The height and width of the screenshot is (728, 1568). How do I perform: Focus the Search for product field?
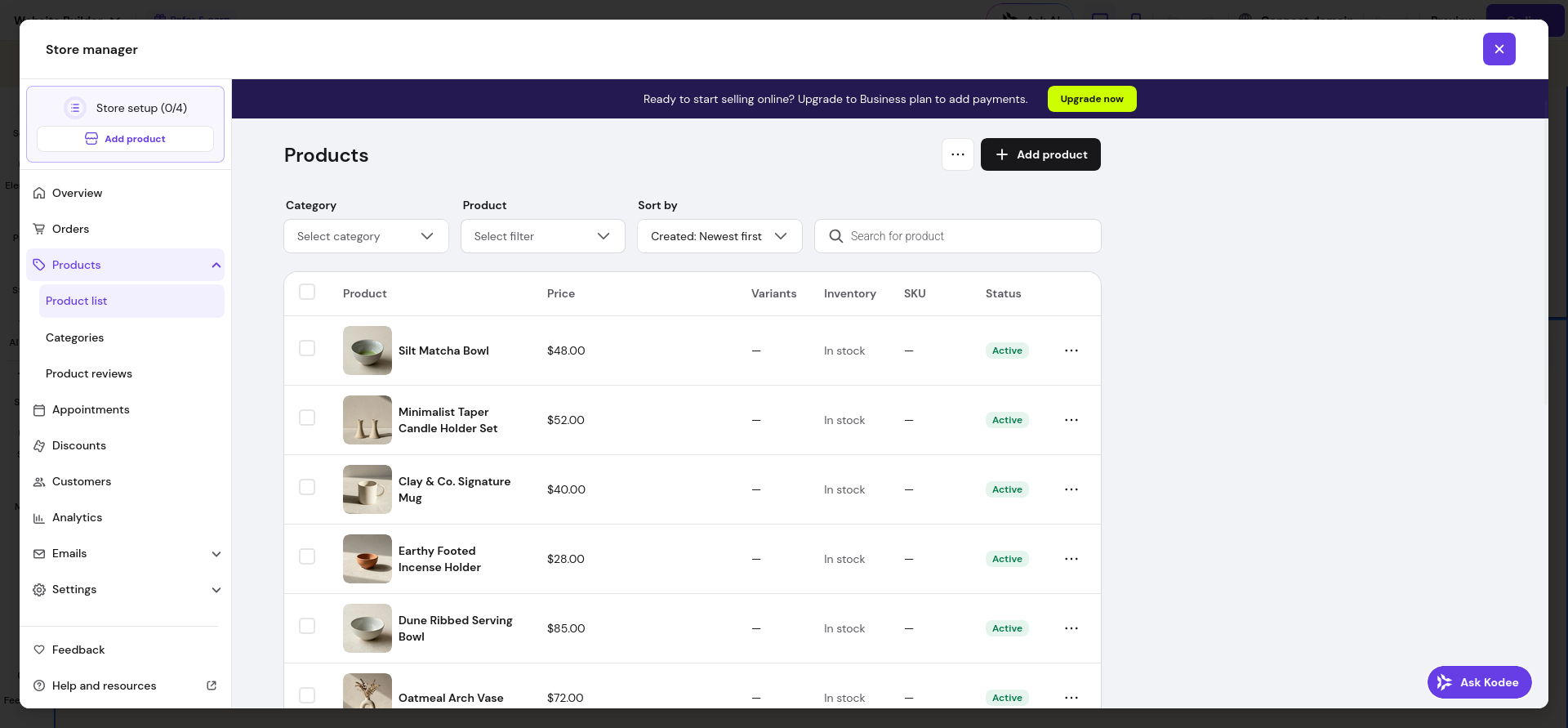958,236
